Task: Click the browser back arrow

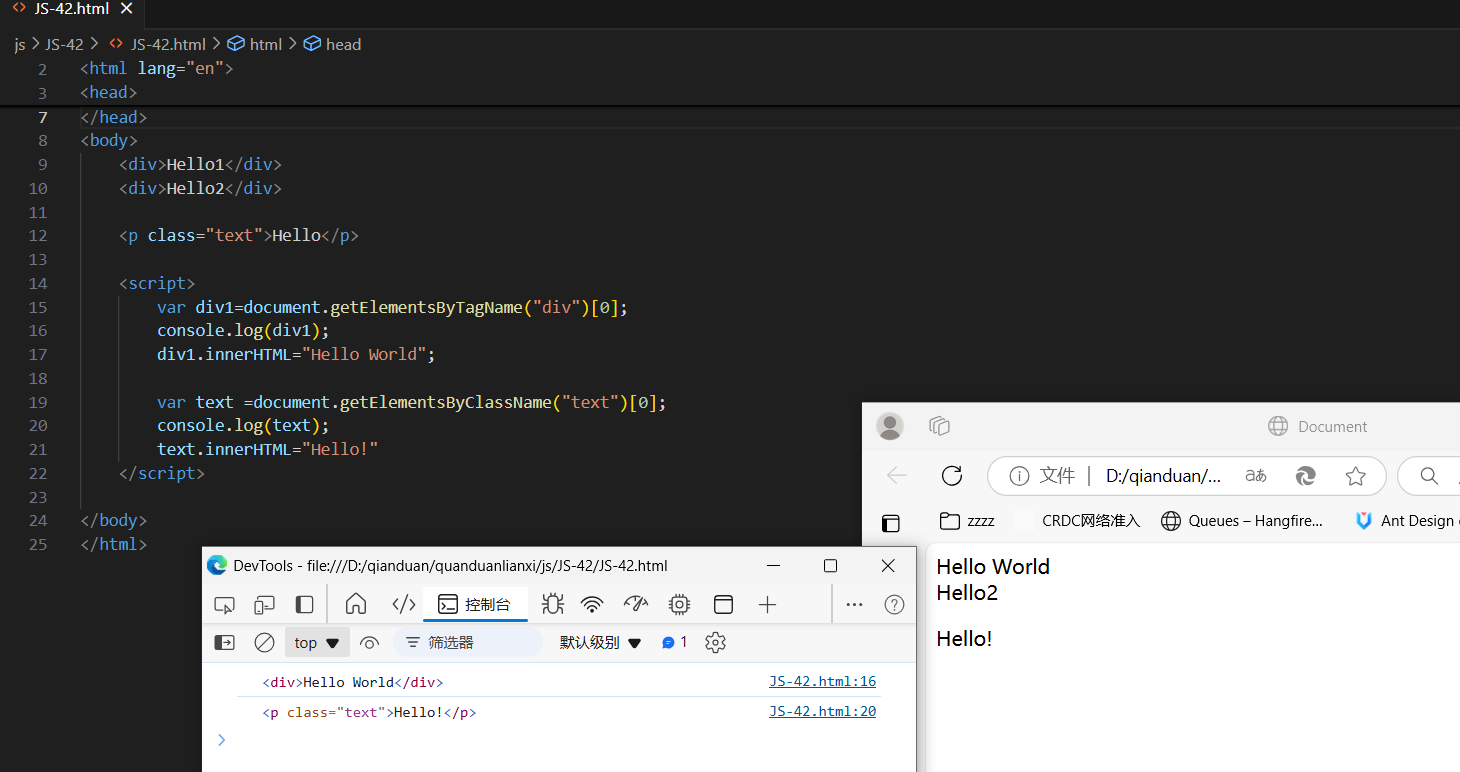Action: (x=897, y=476)
